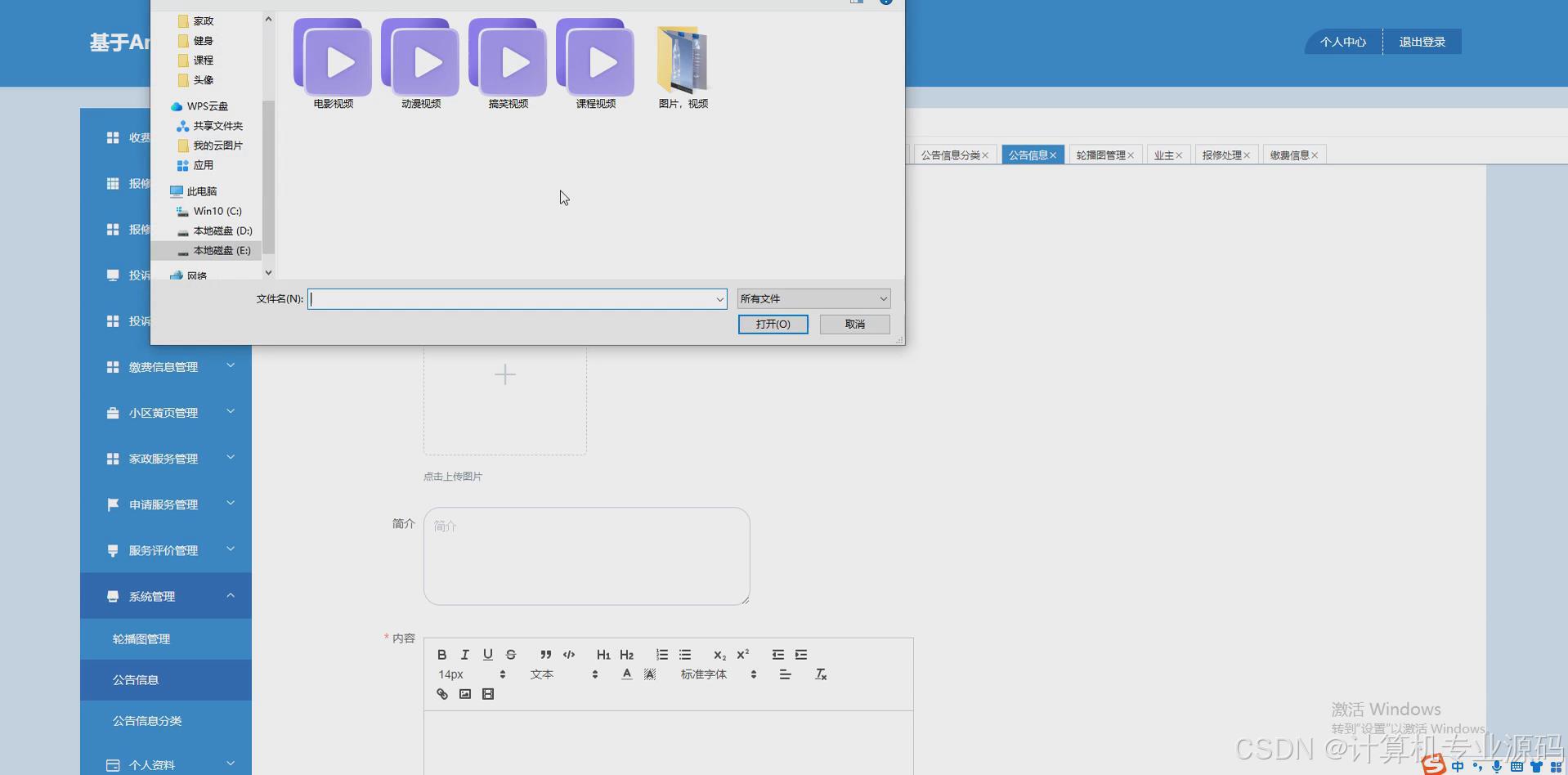This screenshot has width=1568, height=775.
Task: Expand the 服务评价管理 sidebar menu
Action: 166,550
